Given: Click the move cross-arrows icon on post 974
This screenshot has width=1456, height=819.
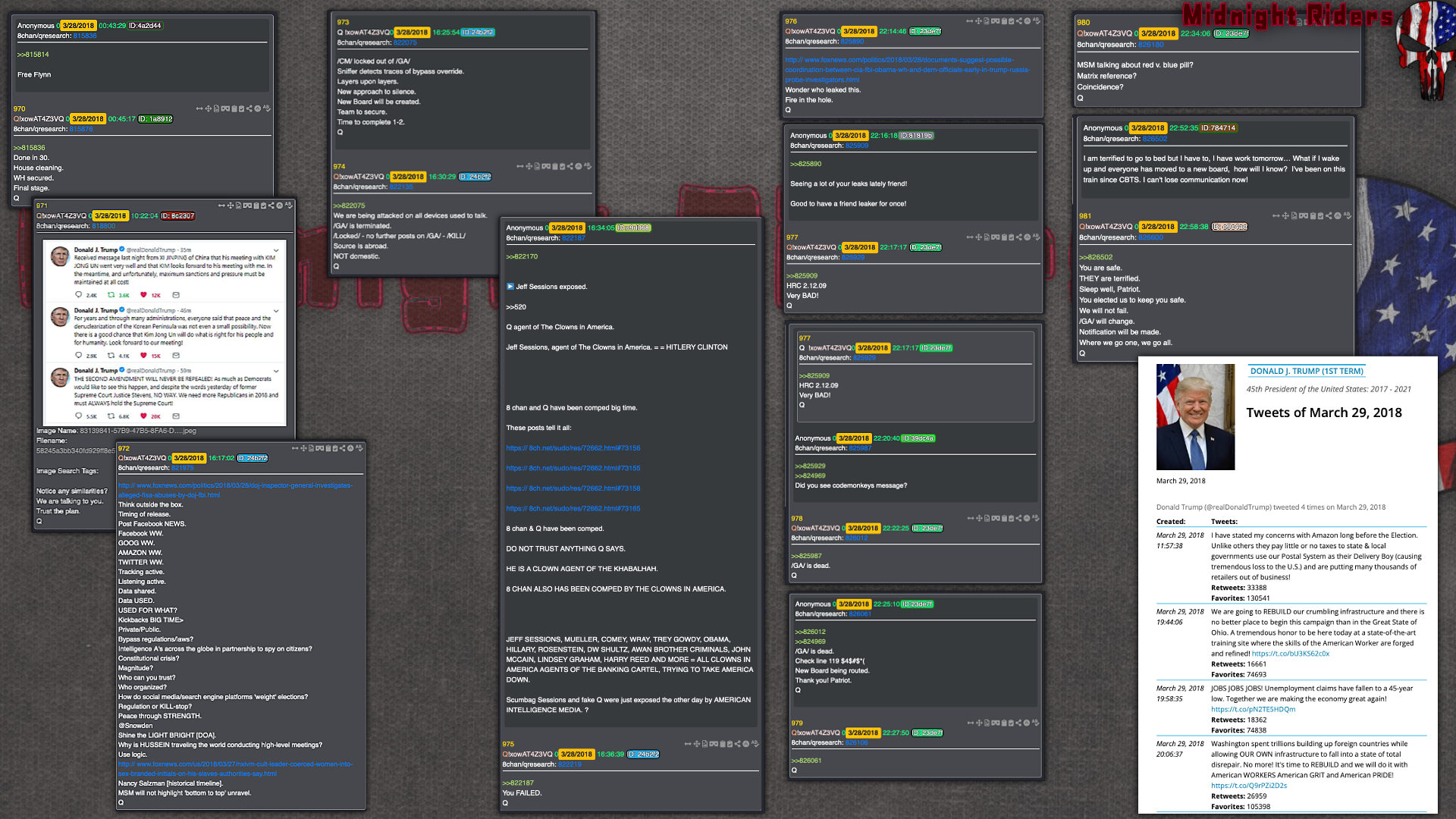Looking at the screenshot, I should pyautogui.click(x=529, y=166).
